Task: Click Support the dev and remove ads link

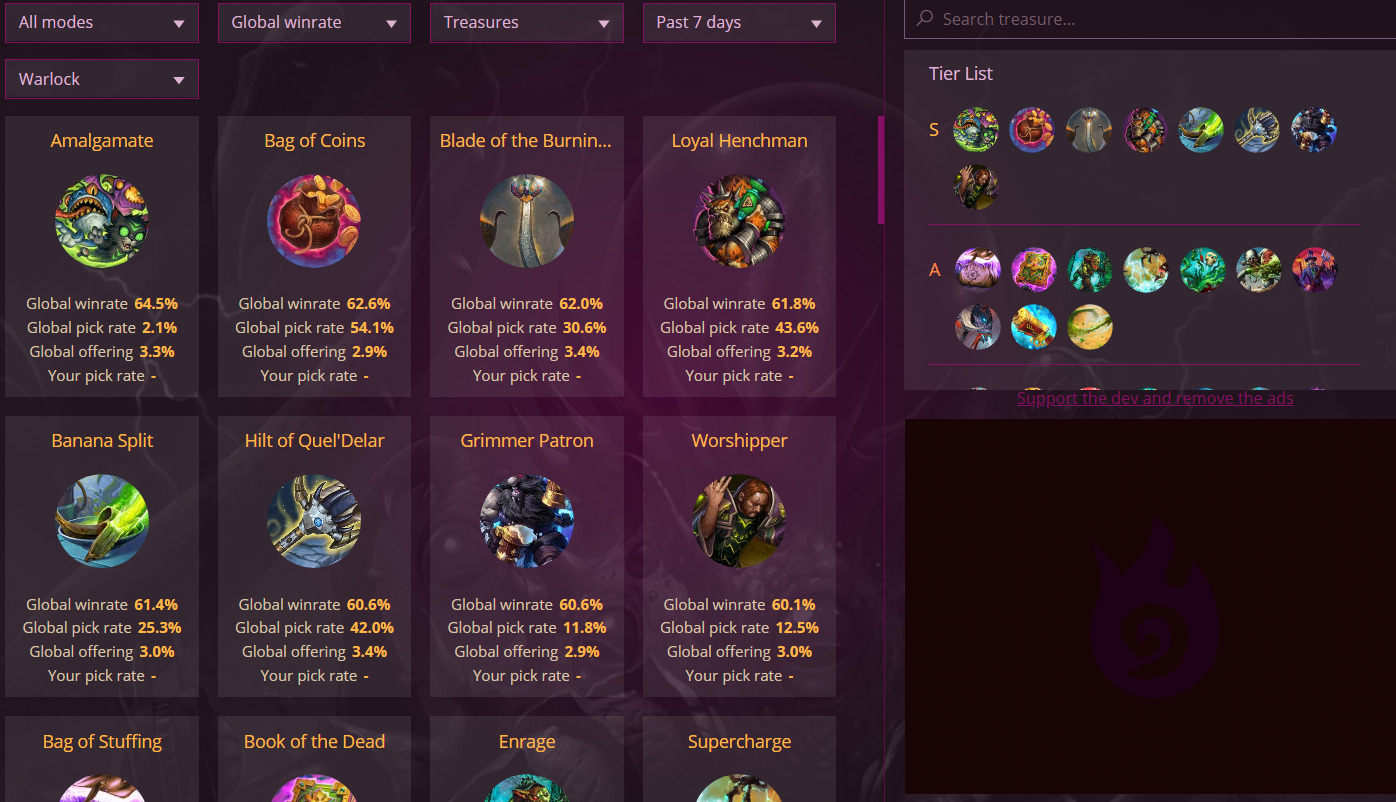Action: (x=1155, y=398)
